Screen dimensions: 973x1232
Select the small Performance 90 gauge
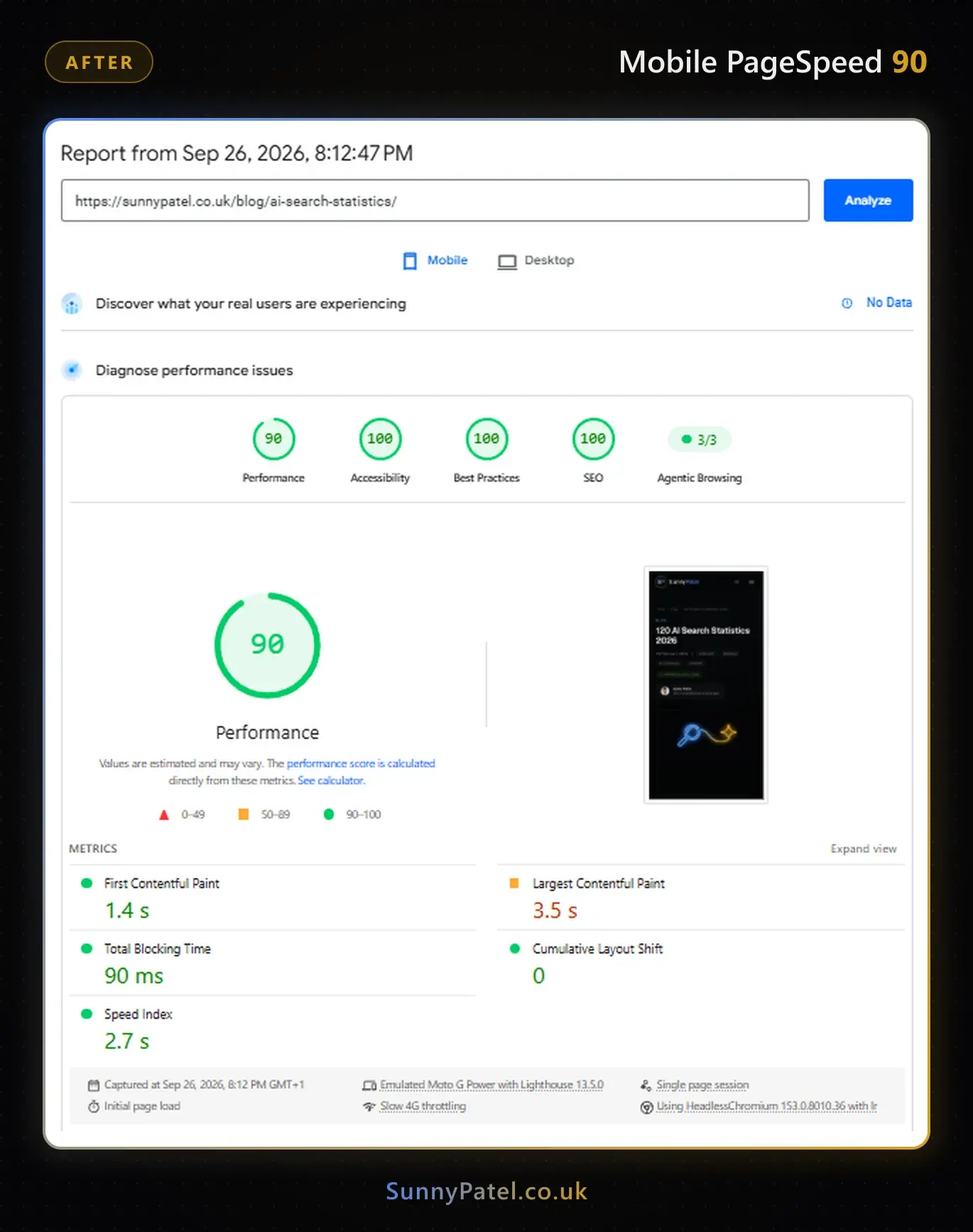pos(273,439)
